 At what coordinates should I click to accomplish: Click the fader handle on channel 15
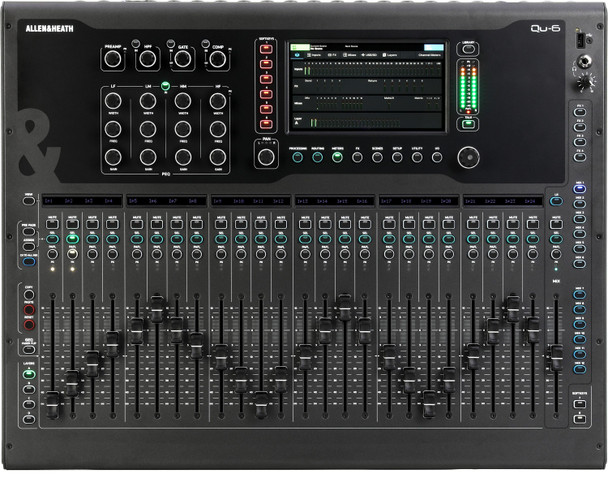pos(344,307)
